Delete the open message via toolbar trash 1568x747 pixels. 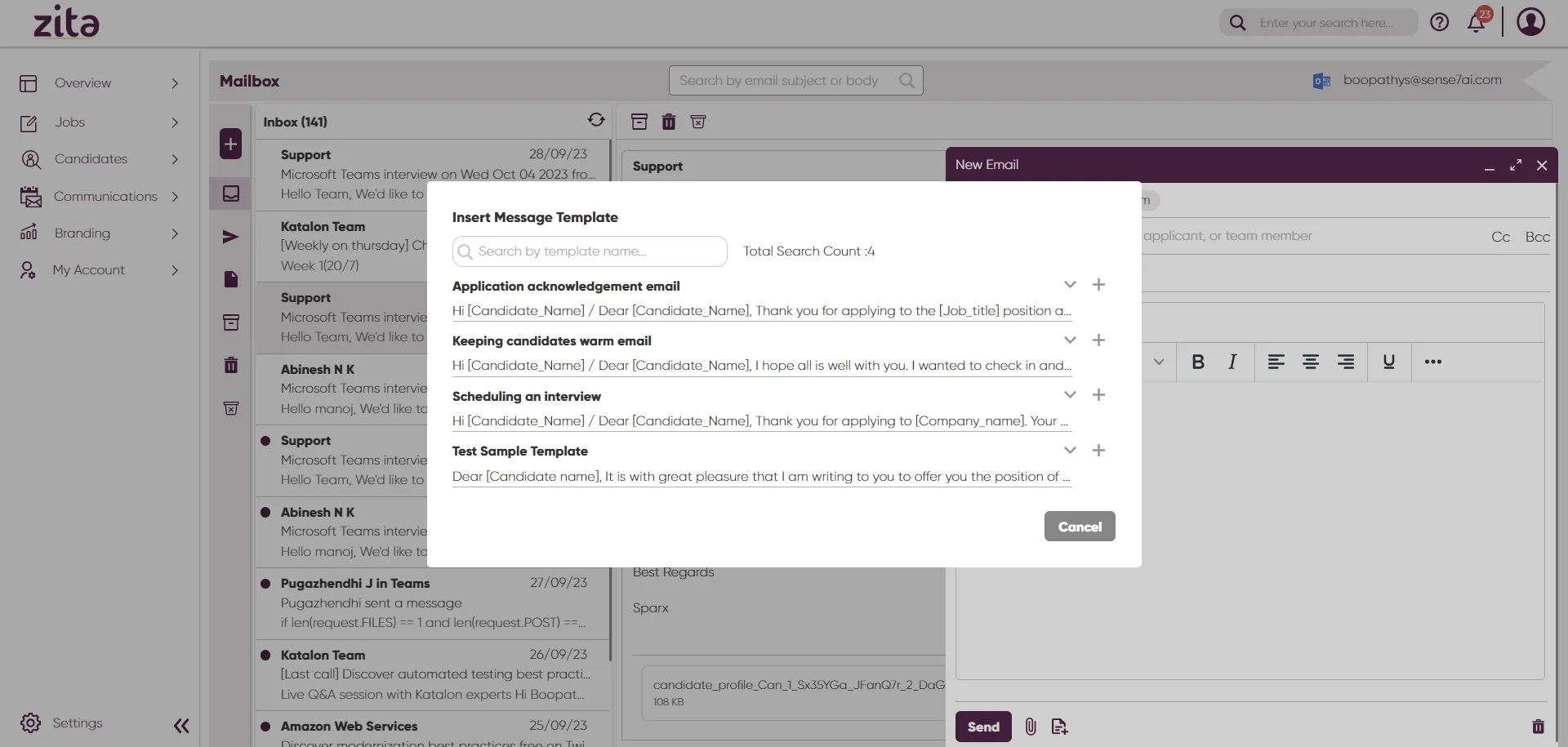pos(669,122)
